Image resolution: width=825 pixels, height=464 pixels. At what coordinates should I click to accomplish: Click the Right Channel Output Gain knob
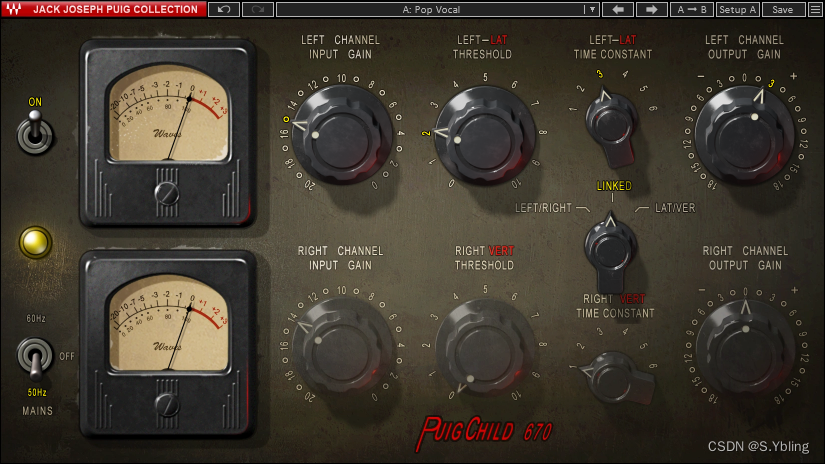click(746, 348)
